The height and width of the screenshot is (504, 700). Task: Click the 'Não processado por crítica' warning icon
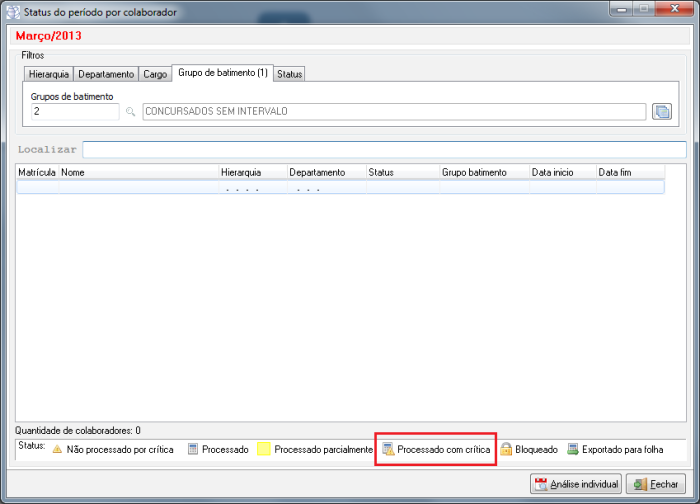[x=57, y=450]
